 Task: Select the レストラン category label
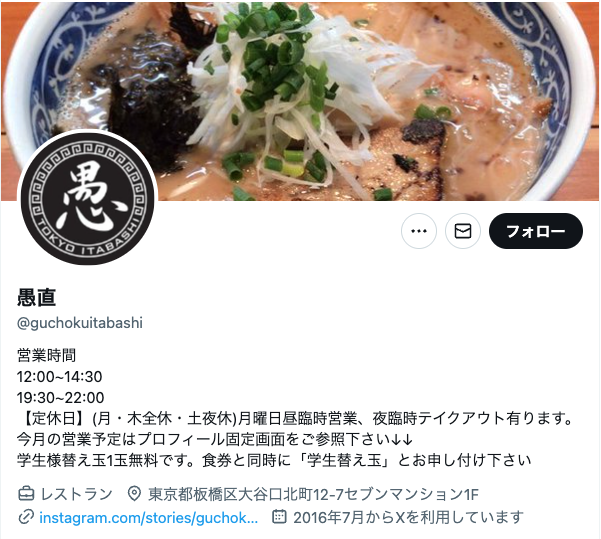[76, 494]
